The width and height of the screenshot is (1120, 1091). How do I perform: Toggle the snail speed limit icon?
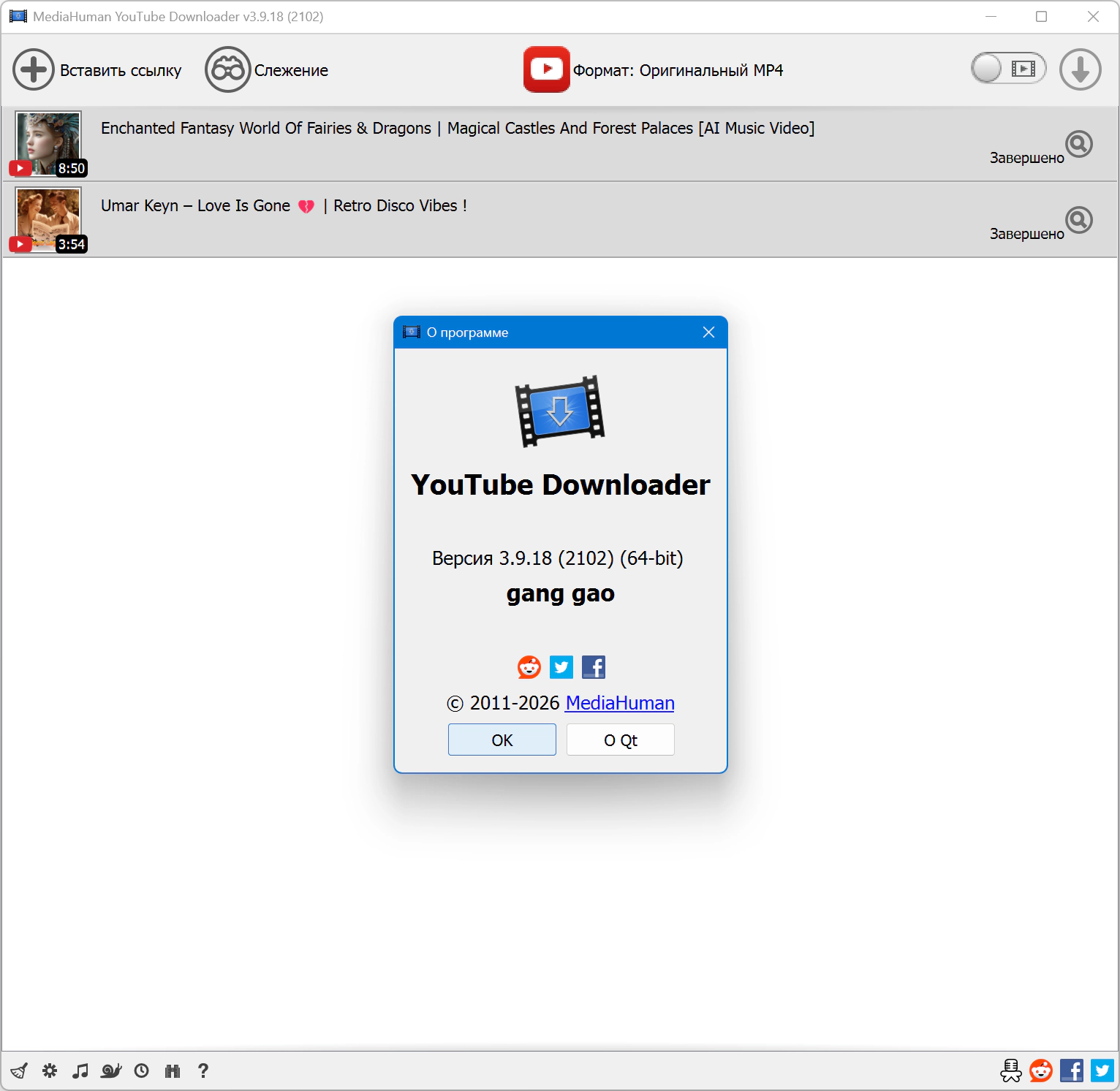point(111,1071)
